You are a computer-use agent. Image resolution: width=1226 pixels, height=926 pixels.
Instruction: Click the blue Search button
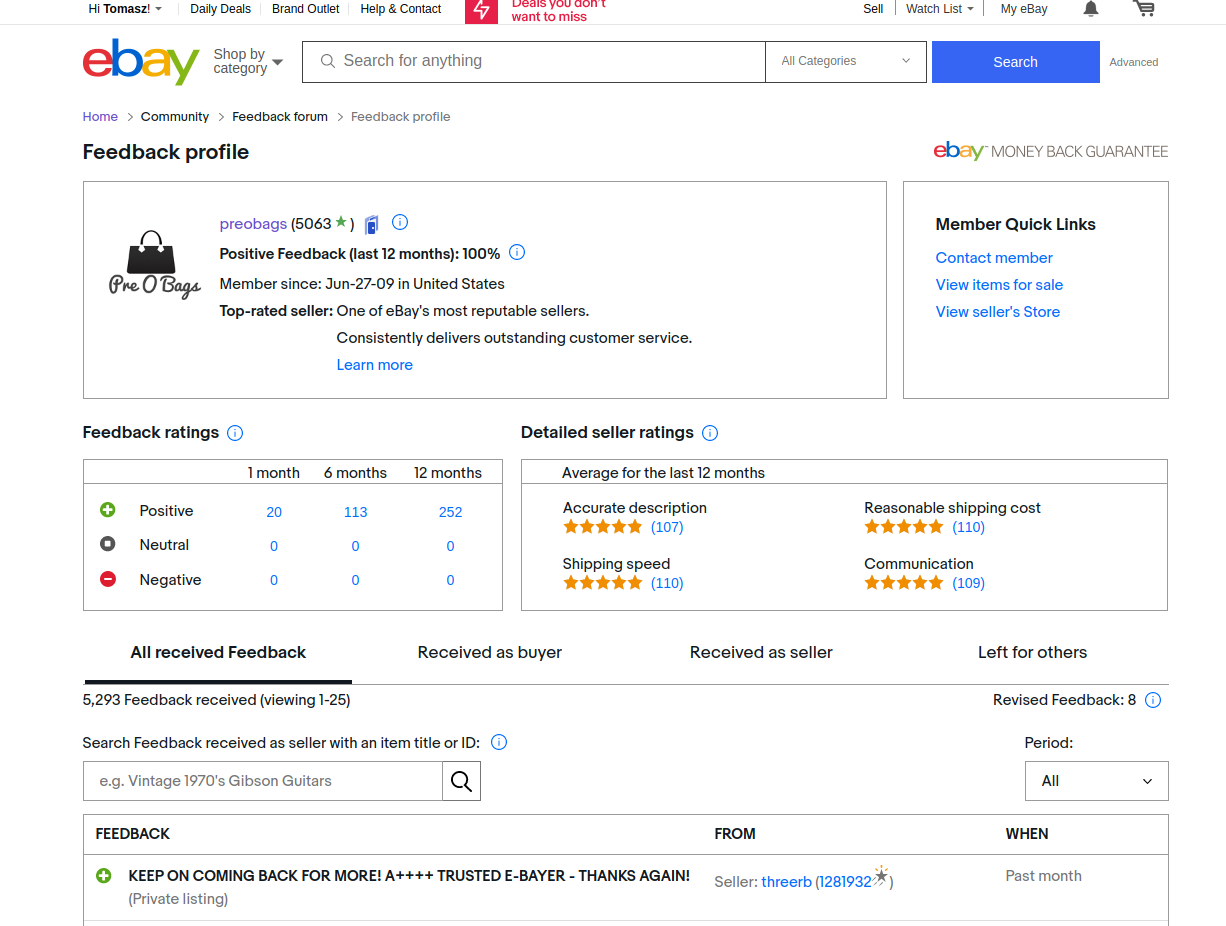(1016, 62)
